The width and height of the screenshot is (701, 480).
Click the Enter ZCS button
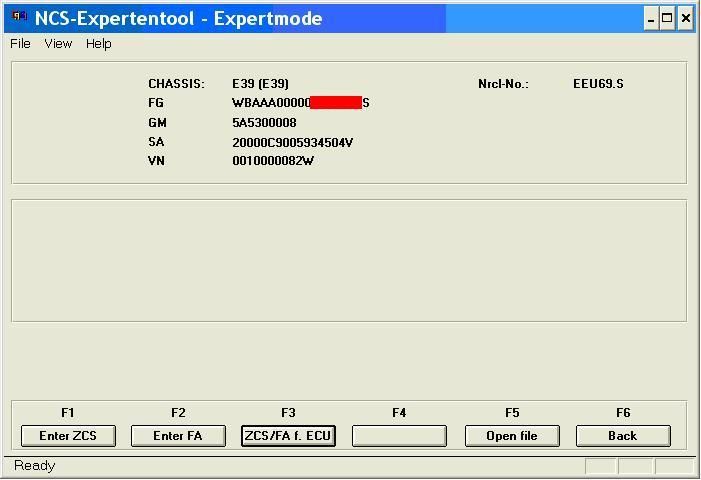click(68, 436)
